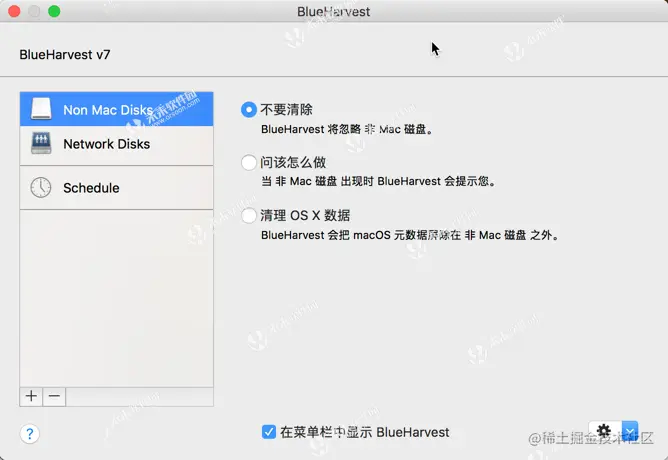This screenshot has height=460, width=668.
Task: Click the Network Disks server icon
Action: (41, 143)
